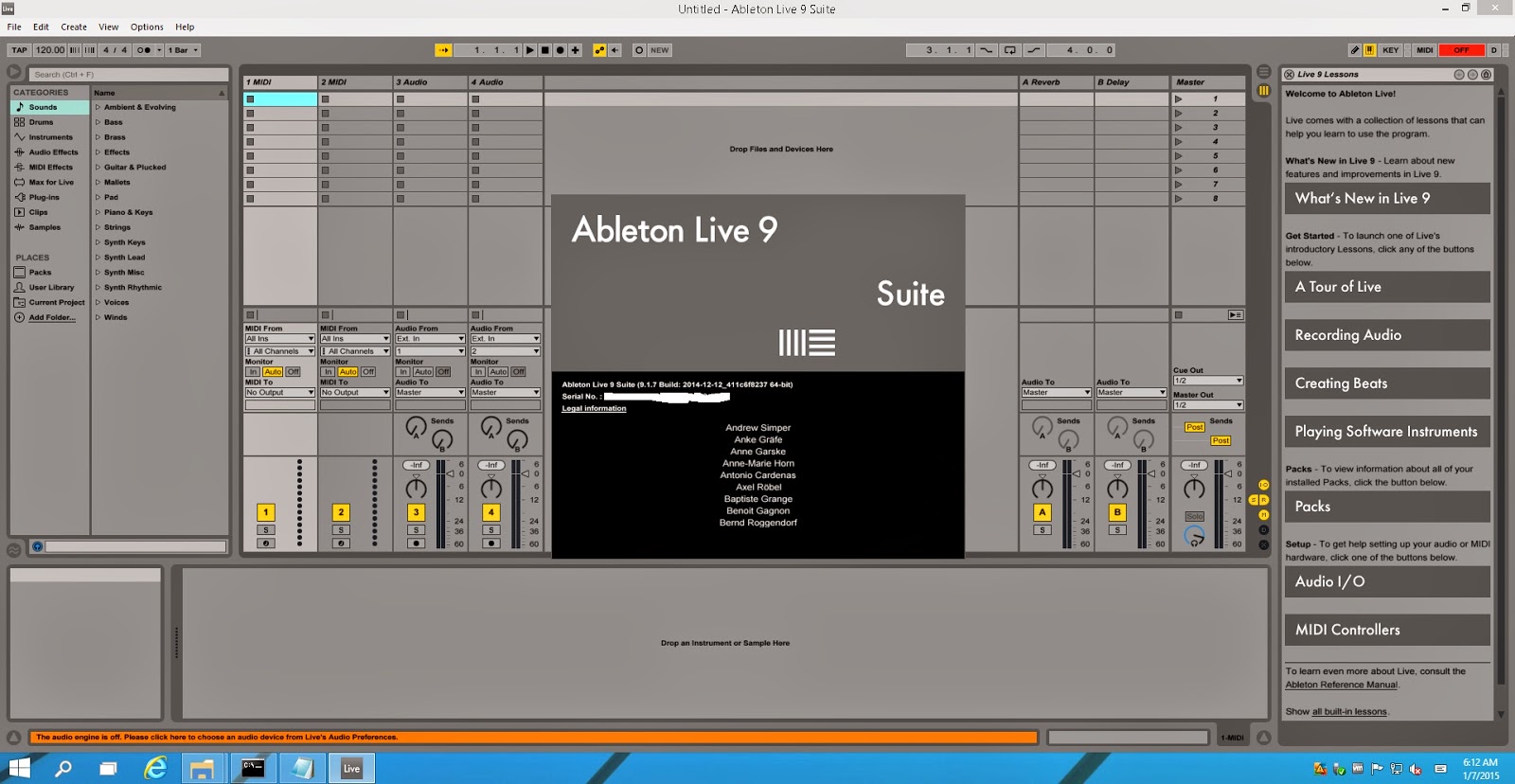Select the Session View selector icon
Image resolution: width=1515 pixels, height=784 pixels.
1264,91
